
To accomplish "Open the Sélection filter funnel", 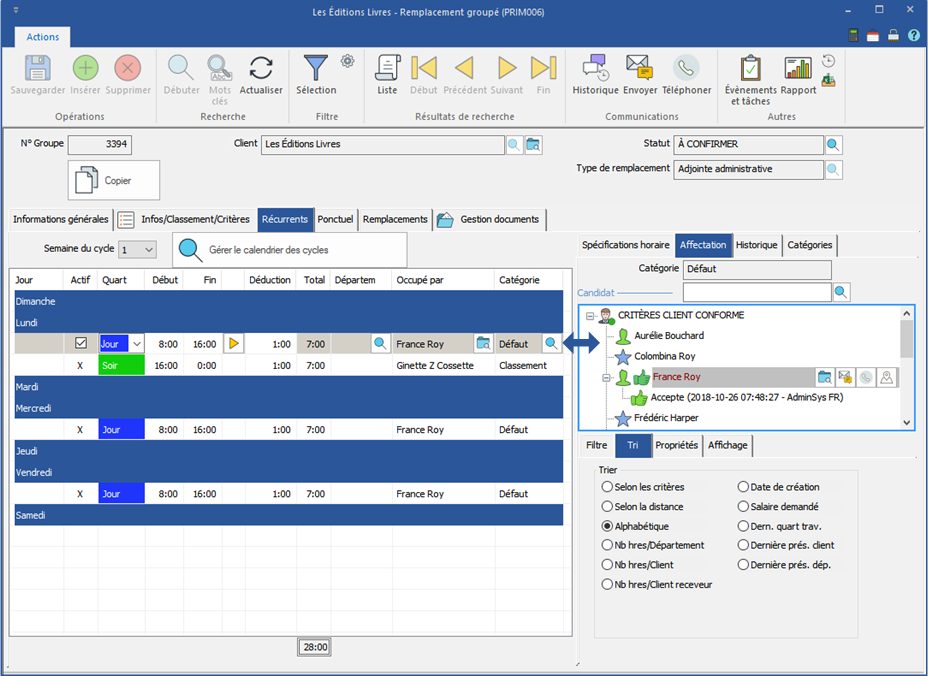I will (x=315, y=67).
